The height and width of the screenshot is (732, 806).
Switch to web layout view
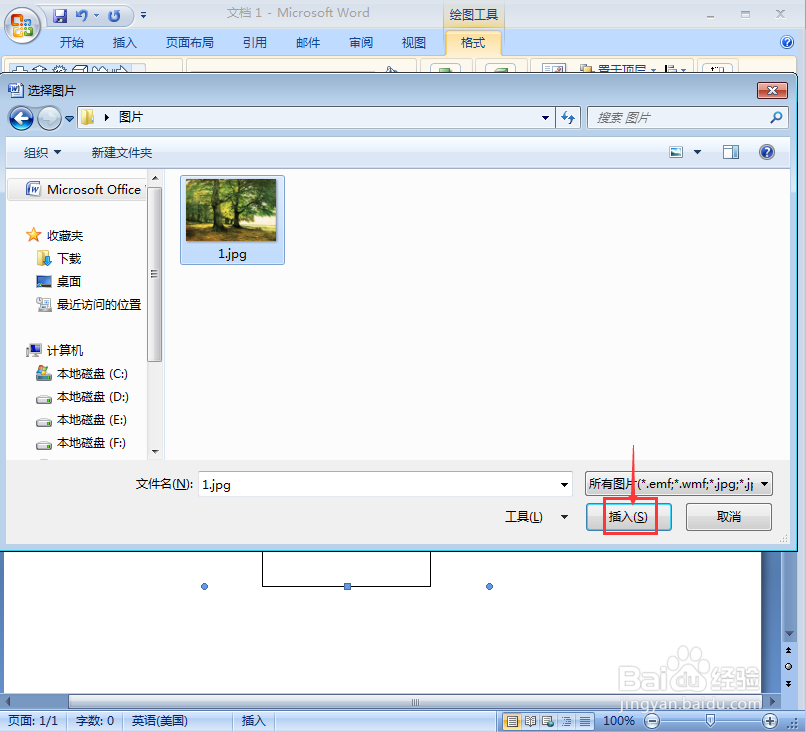coord(548,721)
